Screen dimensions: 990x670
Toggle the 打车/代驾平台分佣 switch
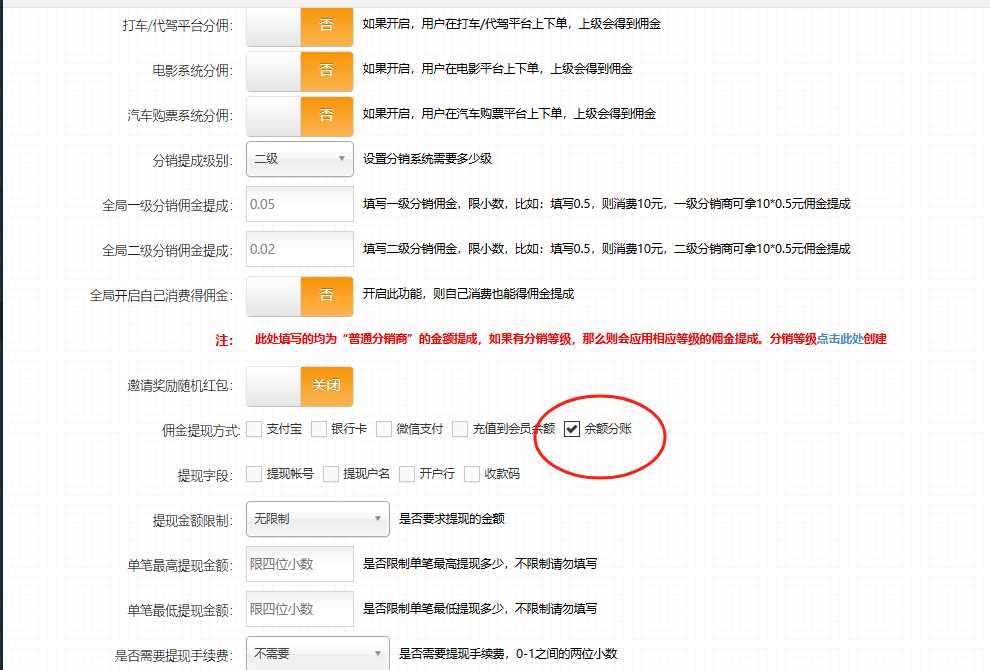click(x=299, y=25)
